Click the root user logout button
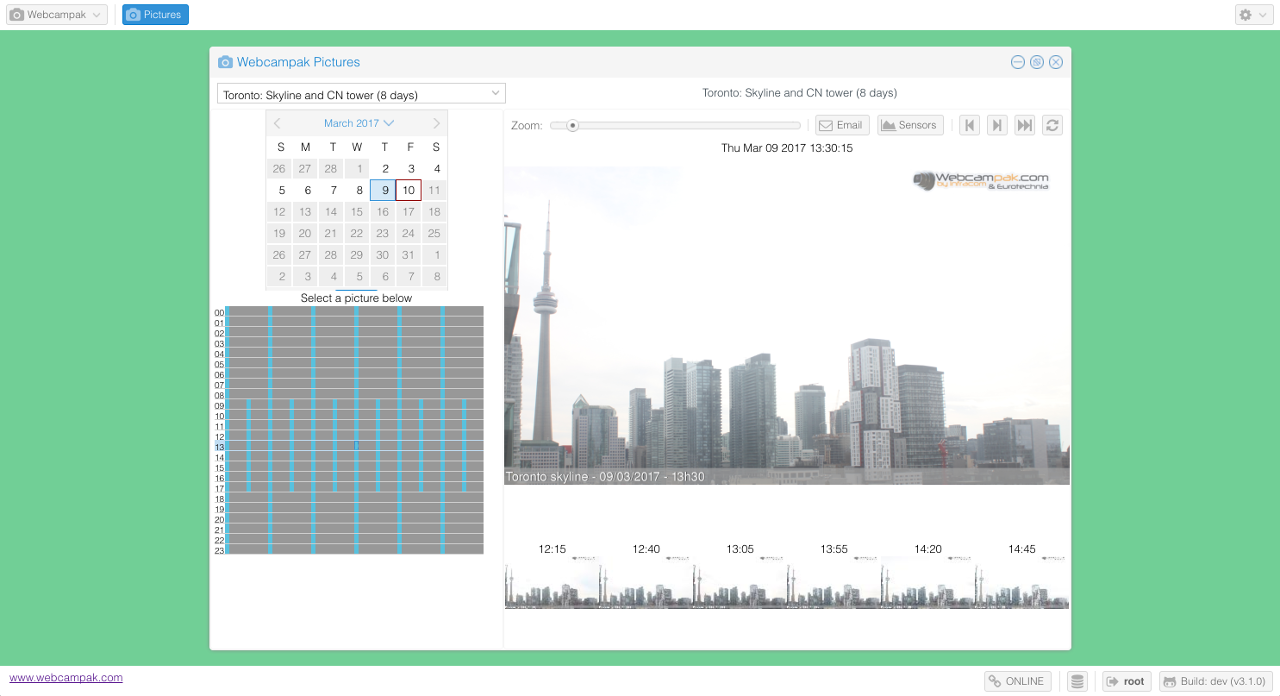 [x=1126, y=682]
